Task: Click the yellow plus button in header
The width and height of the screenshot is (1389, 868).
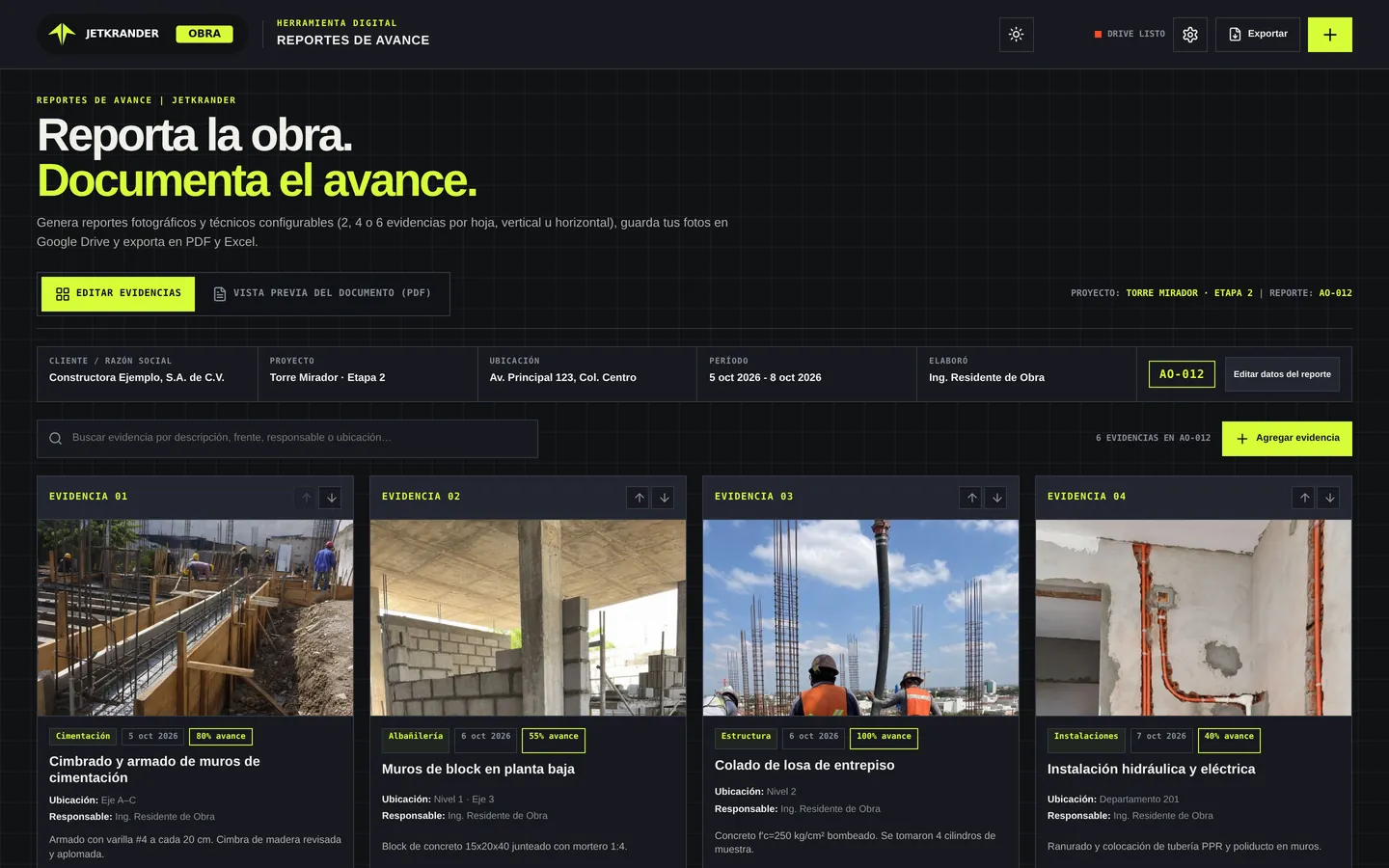Action: (1330, 35)
